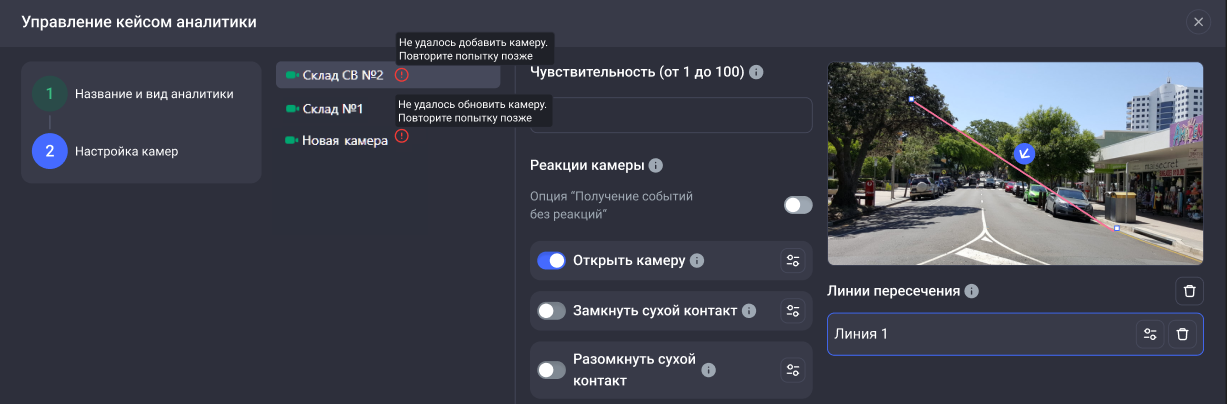Open settings for Разомкнуть сухой контакт reaction
Viewport: 1227px width, 404px height.
793,370
